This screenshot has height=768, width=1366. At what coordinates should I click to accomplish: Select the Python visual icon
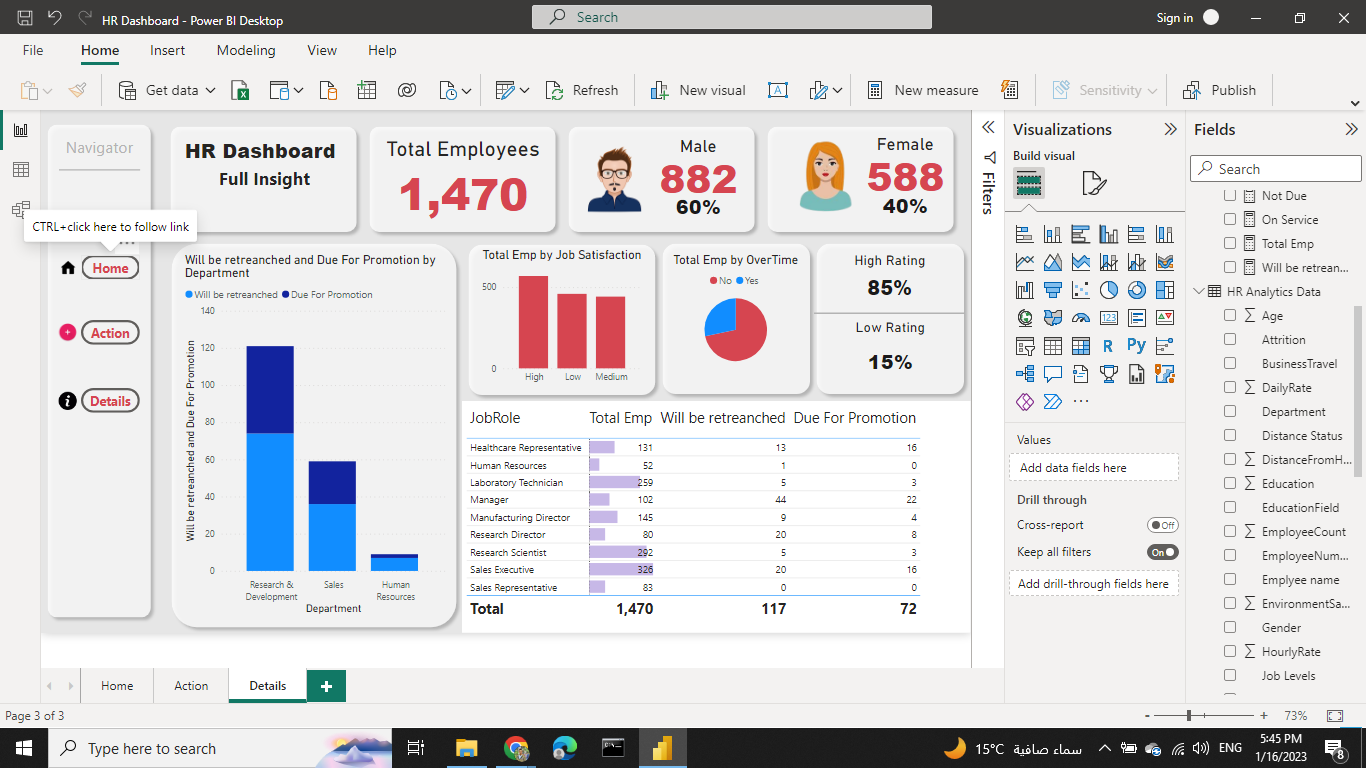pyautogui.click(x=1136, y=346)
